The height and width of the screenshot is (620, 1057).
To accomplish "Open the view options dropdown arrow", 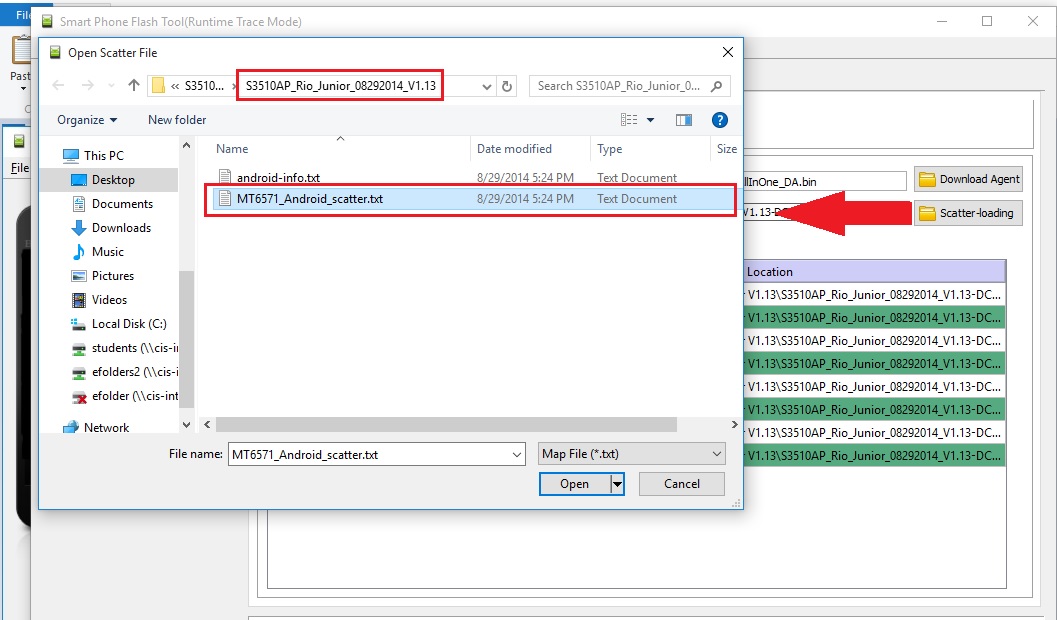I will click(x=651, y=120).
